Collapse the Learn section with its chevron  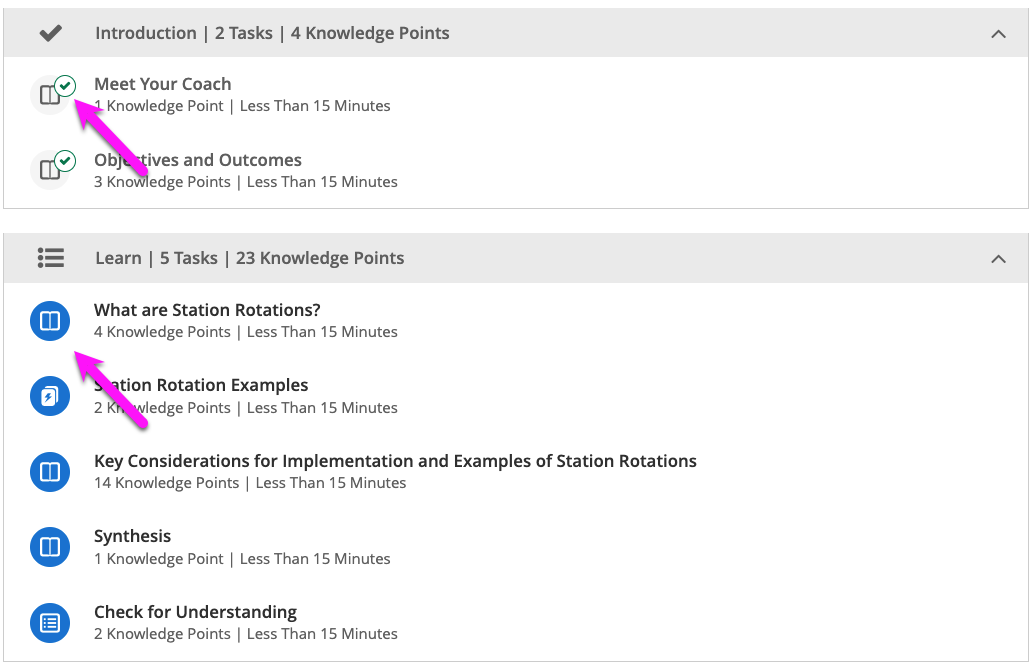tap(997, 259)
